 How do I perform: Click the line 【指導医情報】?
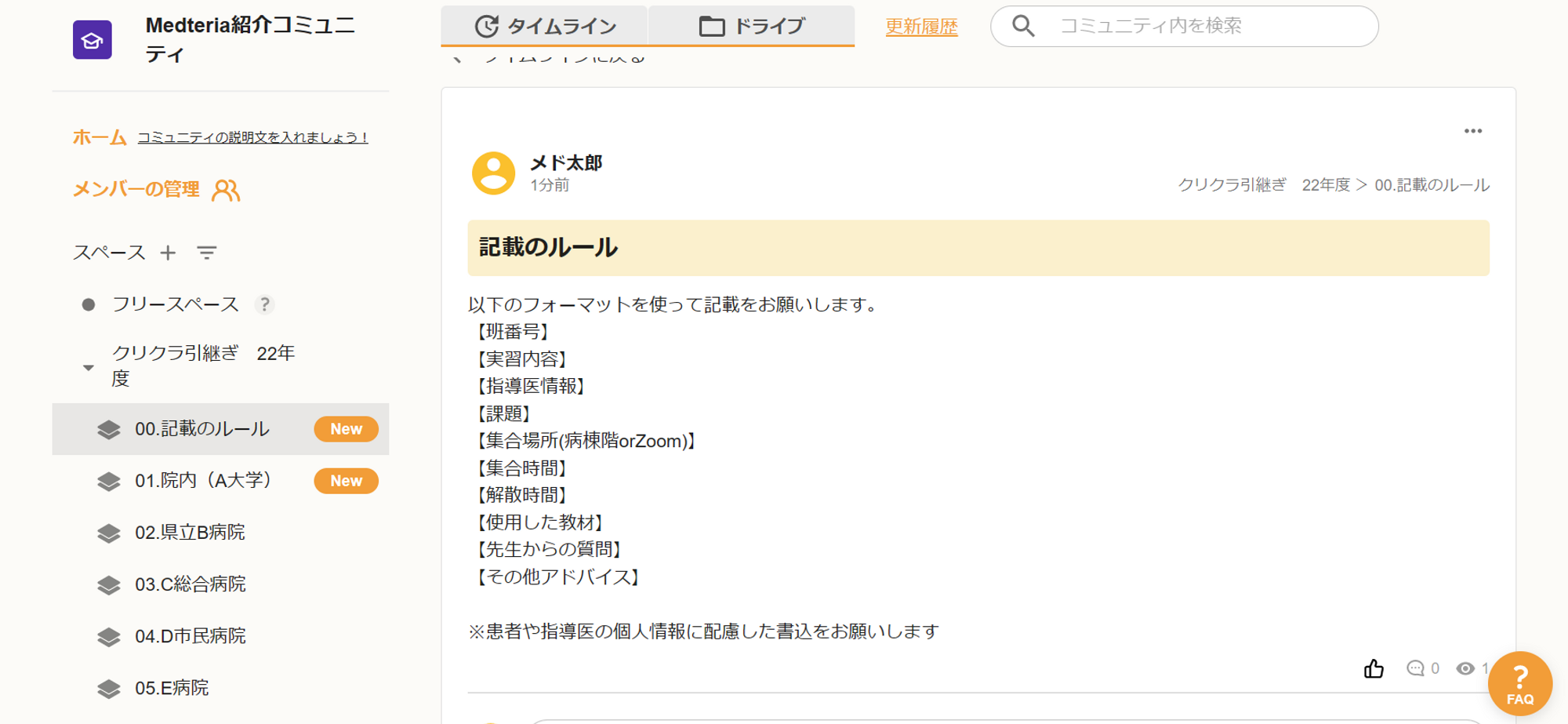[530, 386]
